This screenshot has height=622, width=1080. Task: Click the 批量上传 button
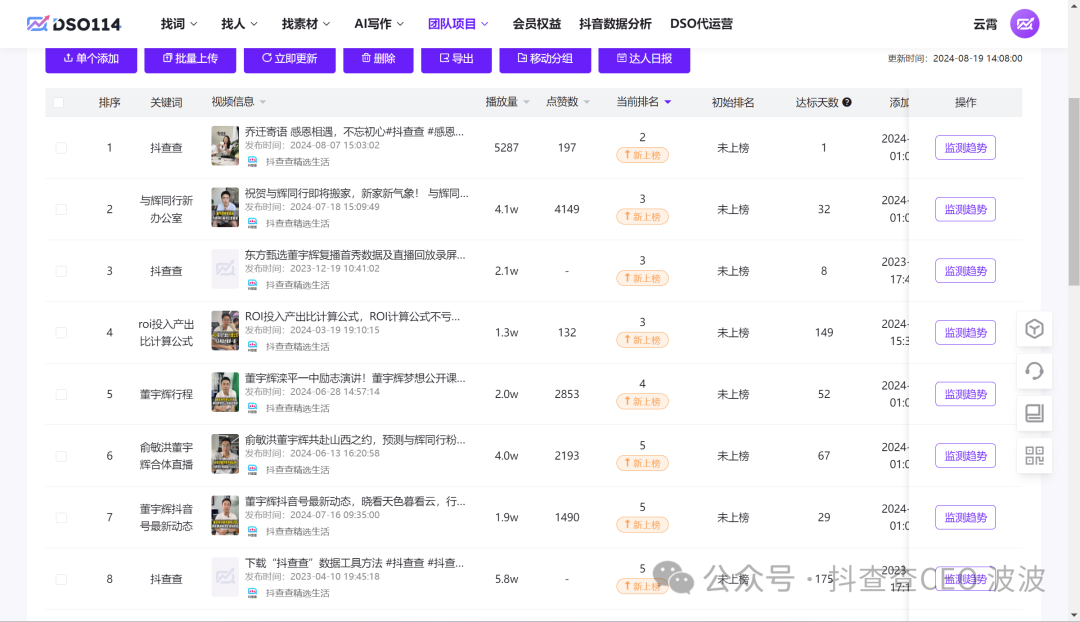pos(190,59)
